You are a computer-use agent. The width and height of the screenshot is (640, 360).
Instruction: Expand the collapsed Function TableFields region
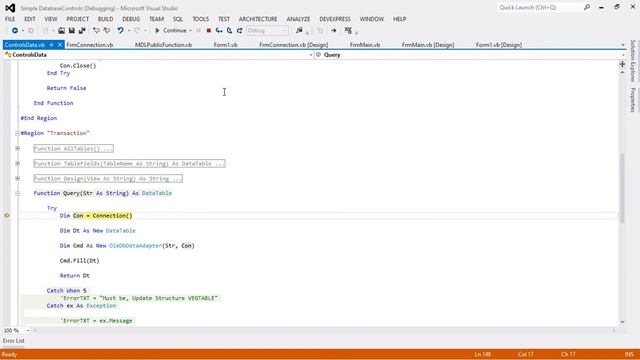pos(18,164)
